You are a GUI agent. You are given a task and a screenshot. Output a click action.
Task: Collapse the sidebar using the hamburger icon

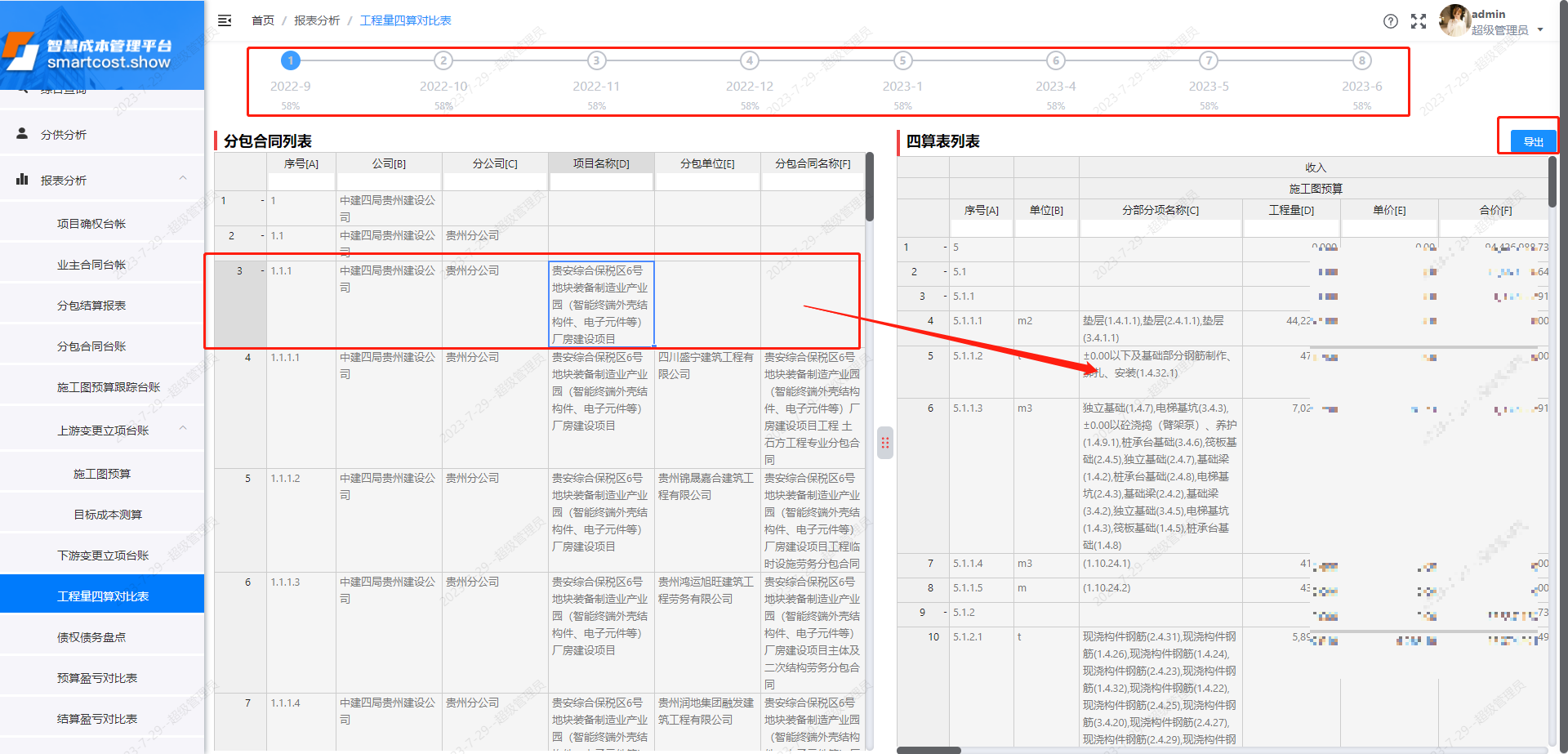[225, 20]
